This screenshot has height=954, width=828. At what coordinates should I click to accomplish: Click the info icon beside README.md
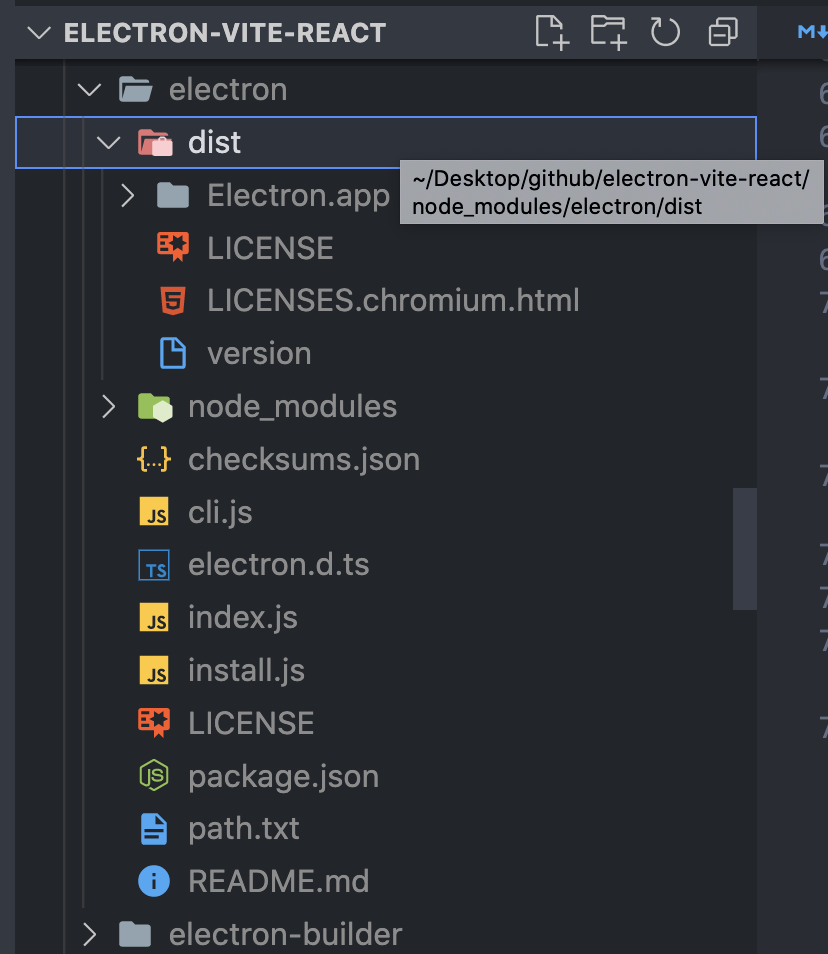(154, 881)
